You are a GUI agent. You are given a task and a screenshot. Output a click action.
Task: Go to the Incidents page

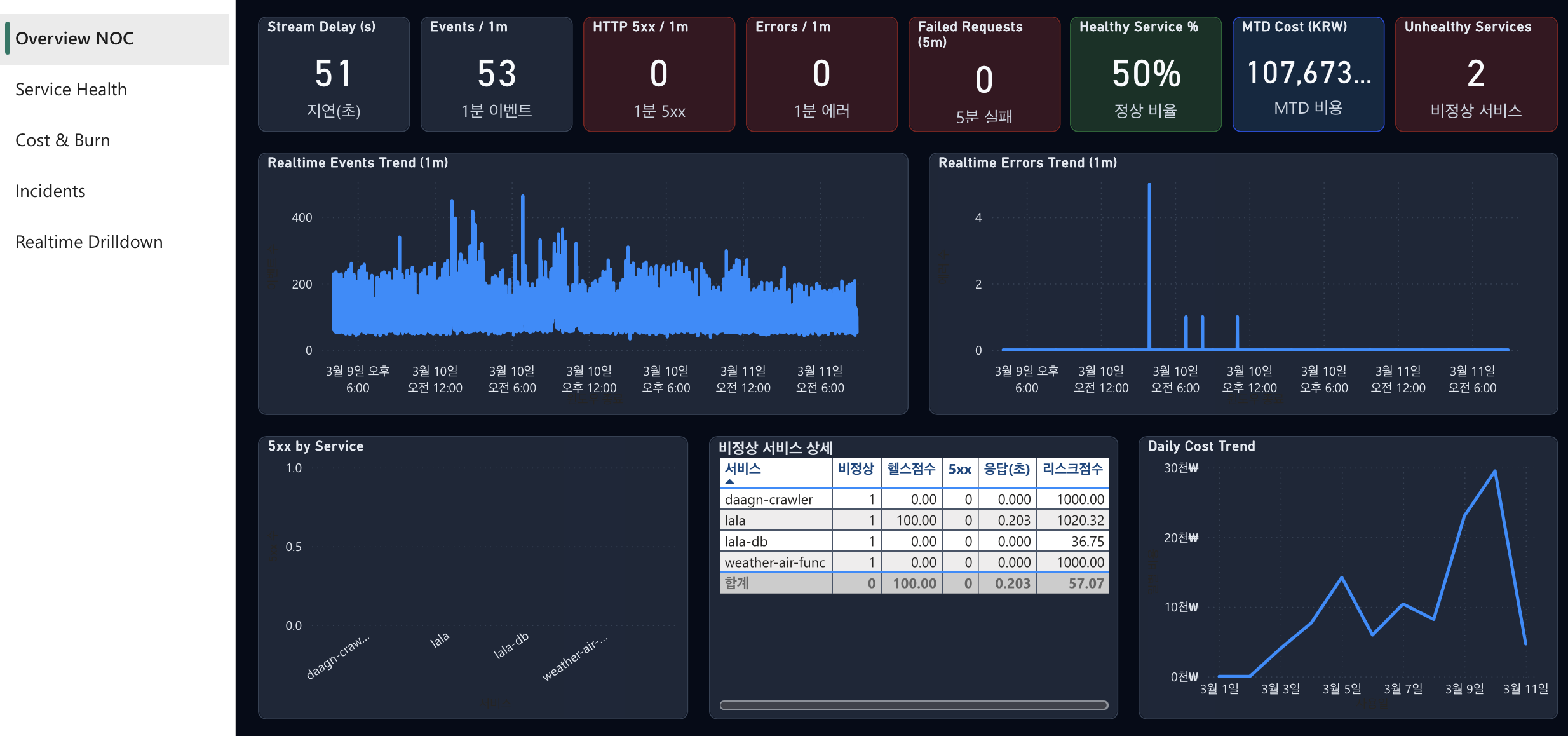50,191
